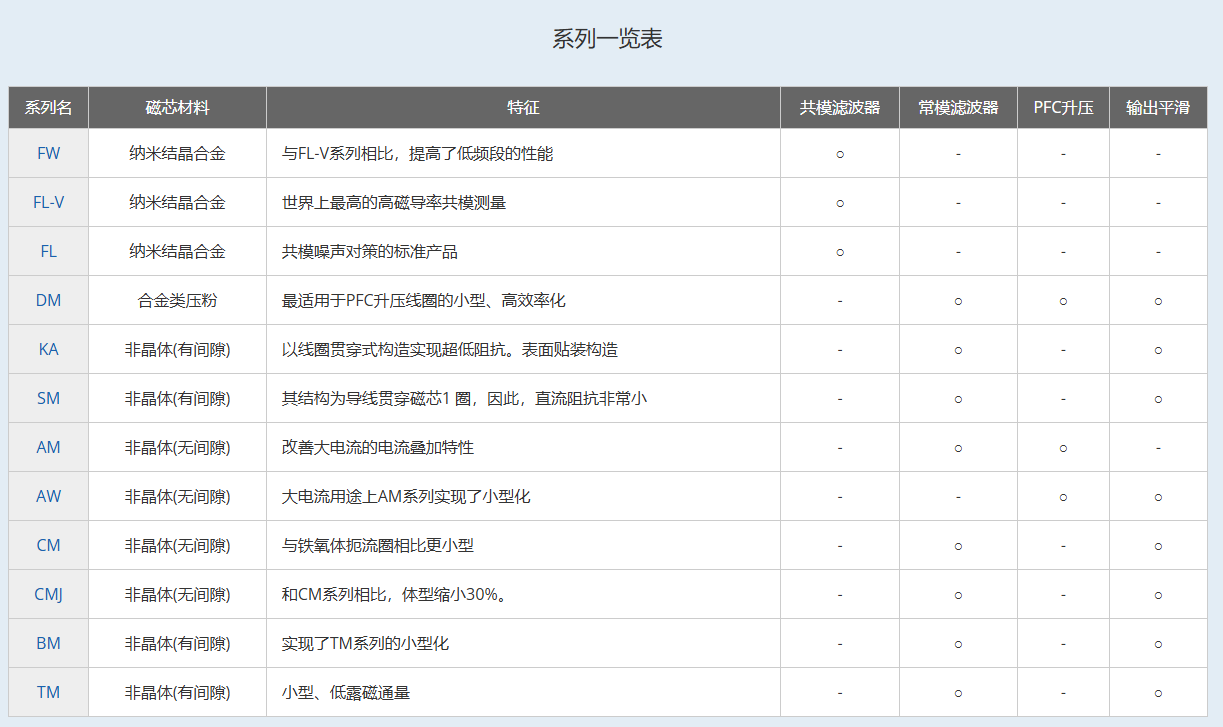Click the 合金类压粉 material cell
Screen dimensions: 1223x727
(177, 300)
